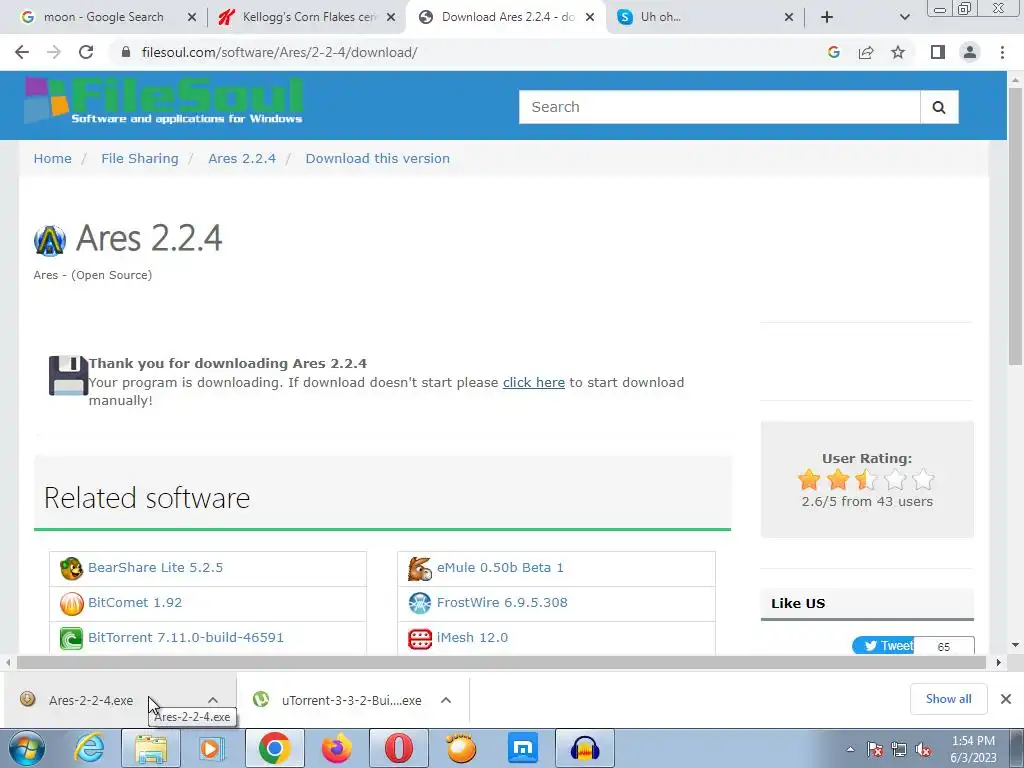Open File Explorer folder in taskbar
The image size is (1024, 768).
point(151,748)
